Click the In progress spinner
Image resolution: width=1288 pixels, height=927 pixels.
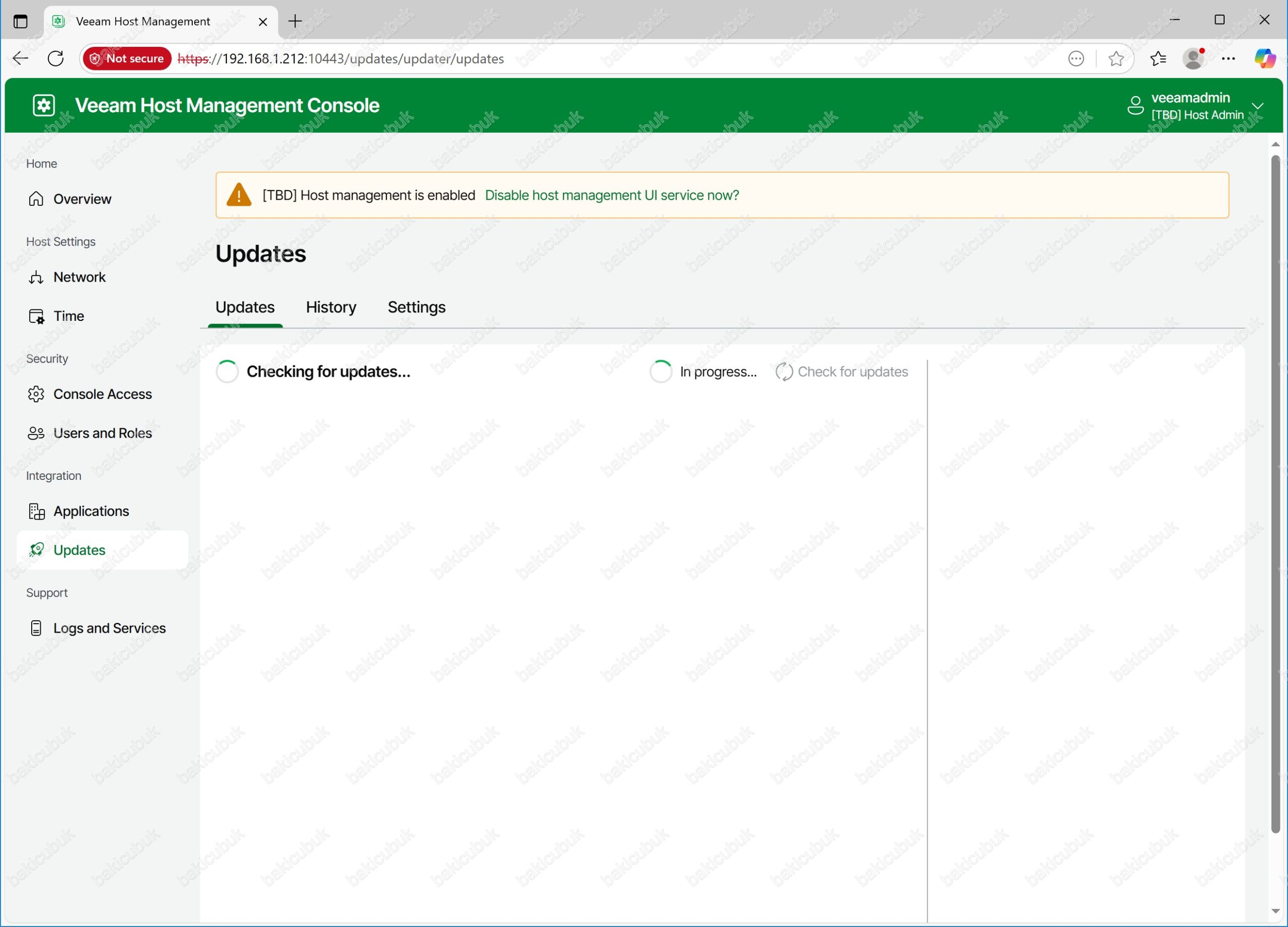tap(661, 372)
